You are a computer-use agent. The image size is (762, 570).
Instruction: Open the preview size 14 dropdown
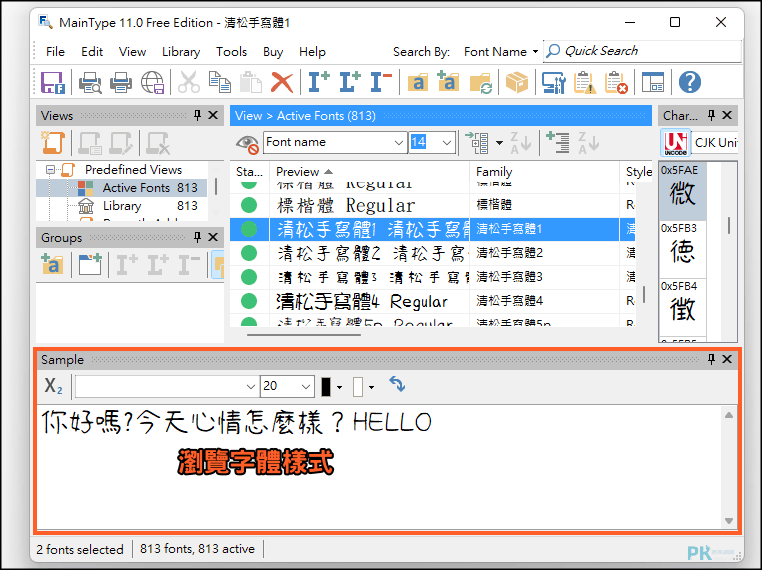[x=446, y=143]
